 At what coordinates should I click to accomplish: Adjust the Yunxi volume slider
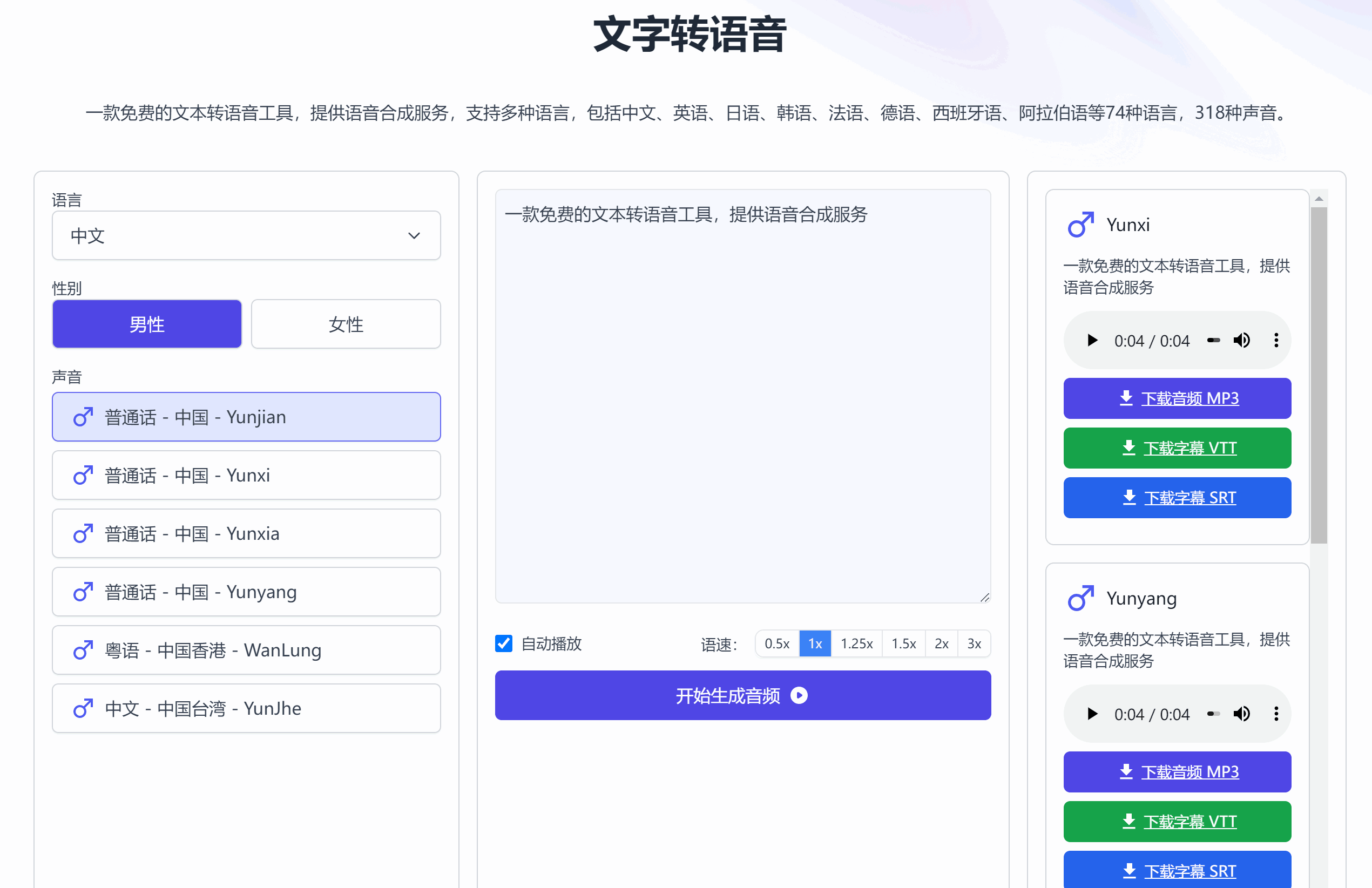point(1213,341)
